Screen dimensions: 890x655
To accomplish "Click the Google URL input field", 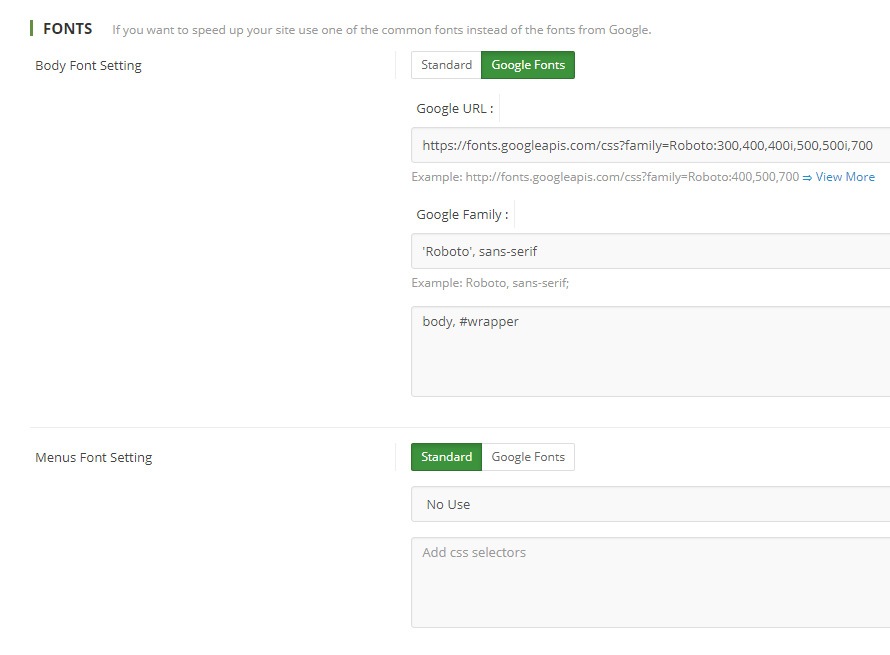I will (x=648, y=145).
